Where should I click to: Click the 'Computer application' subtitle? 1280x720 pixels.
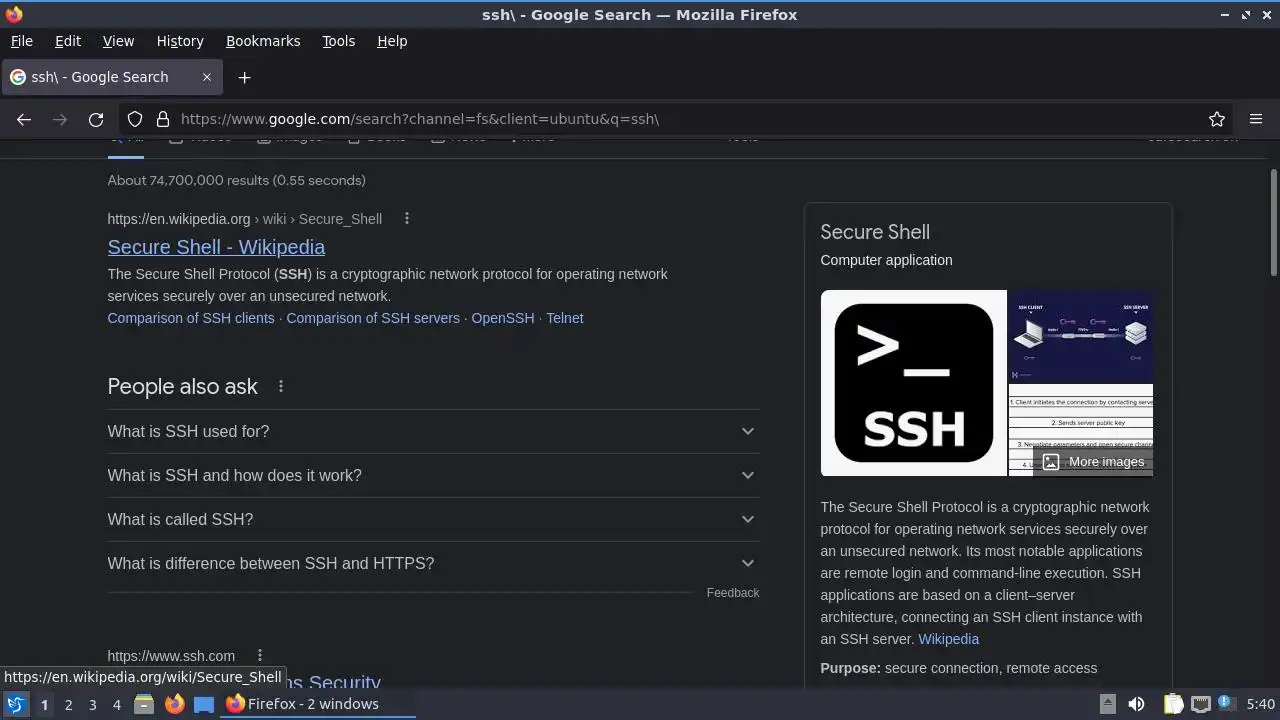886,260
